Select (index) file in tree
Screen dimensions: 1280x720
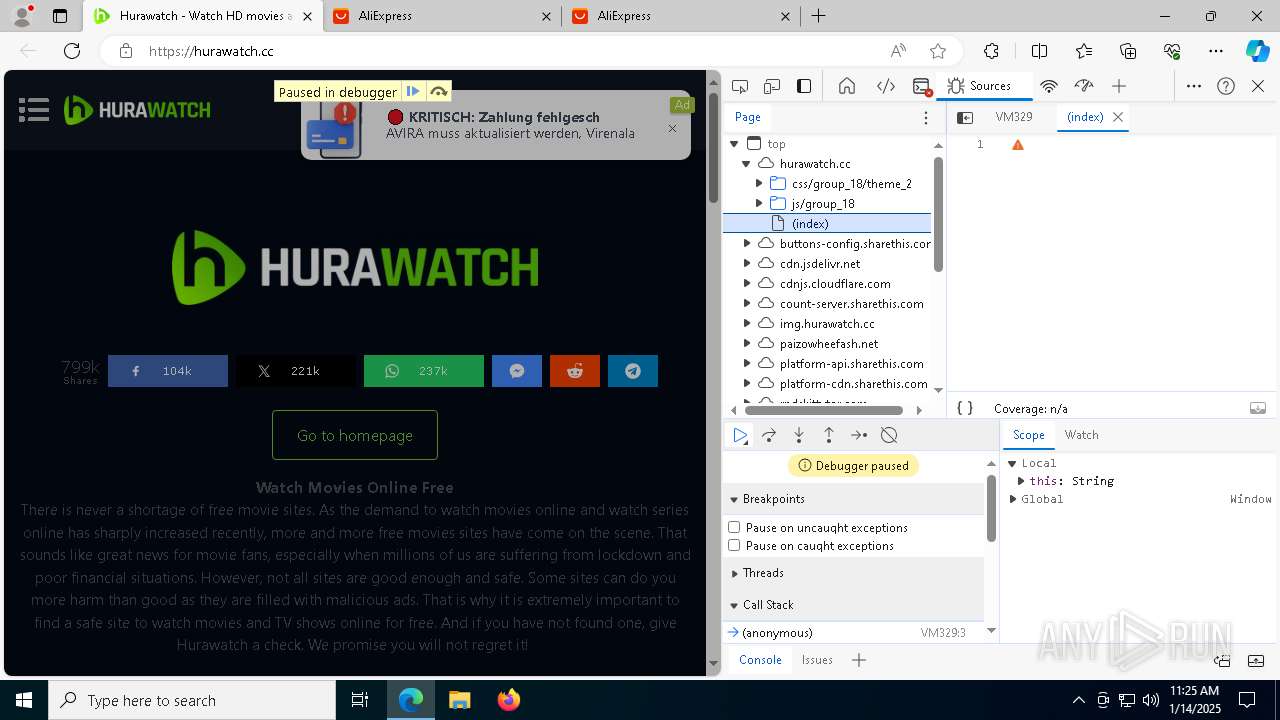827,224
